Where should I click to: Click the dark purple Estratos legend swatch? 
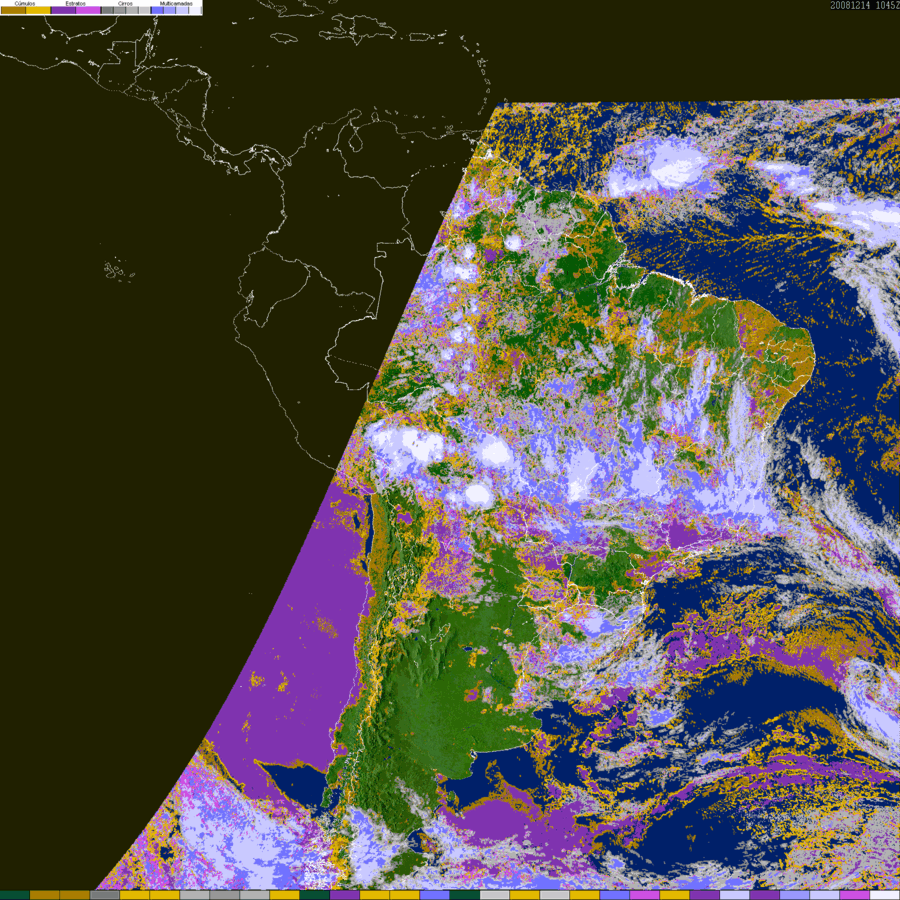(x=63, y=10)
